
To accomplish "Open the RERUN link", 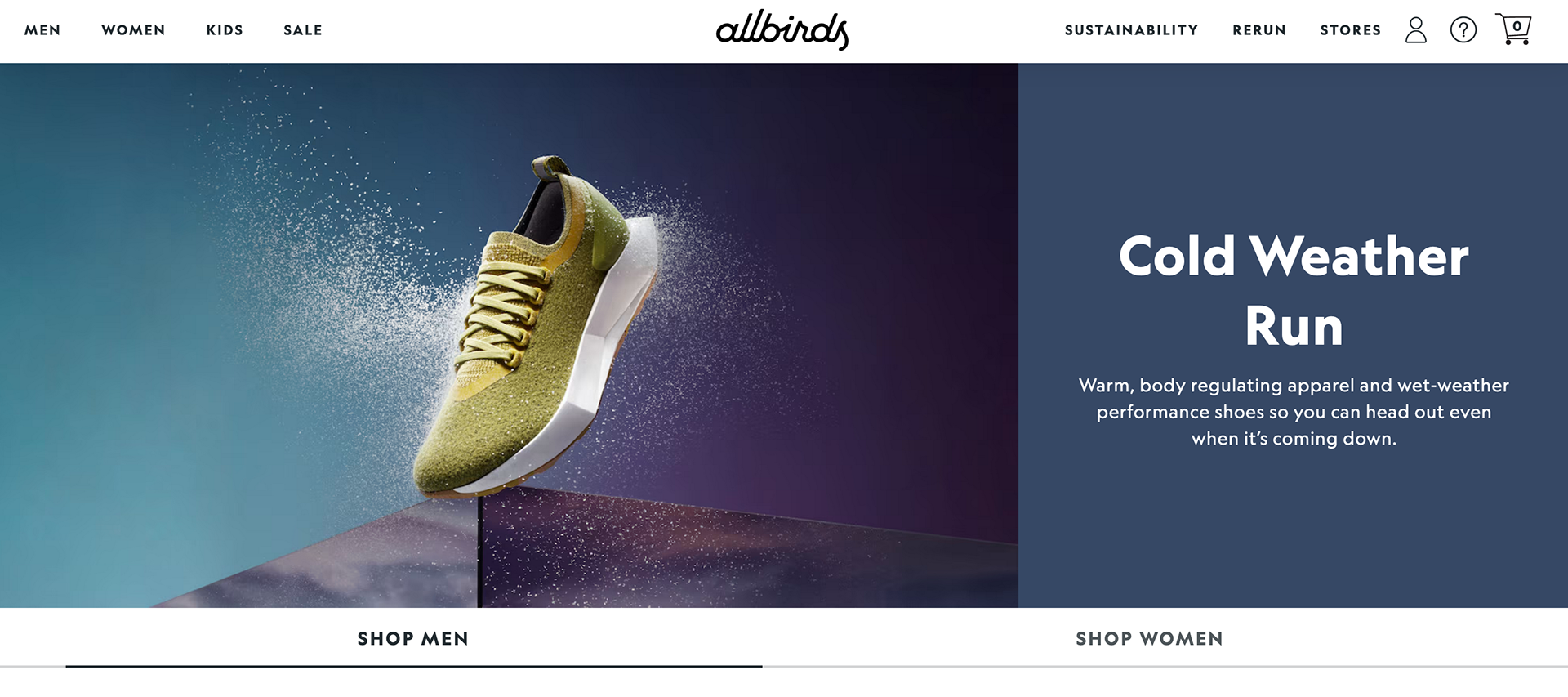I will [1259, 30].
